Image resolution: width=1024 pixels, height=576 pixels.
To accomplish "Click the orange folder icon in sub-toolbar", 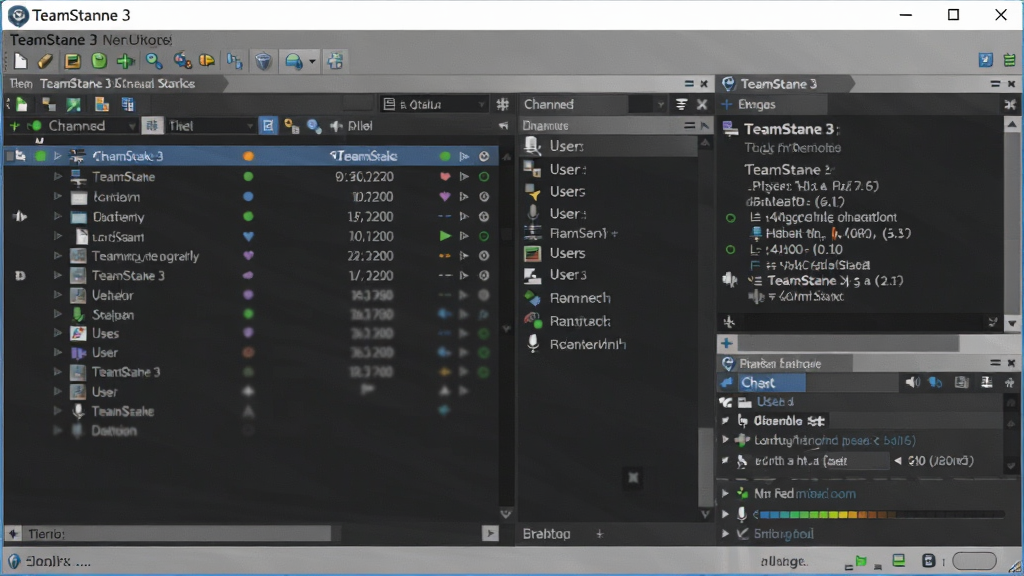I will click(102, 104).
